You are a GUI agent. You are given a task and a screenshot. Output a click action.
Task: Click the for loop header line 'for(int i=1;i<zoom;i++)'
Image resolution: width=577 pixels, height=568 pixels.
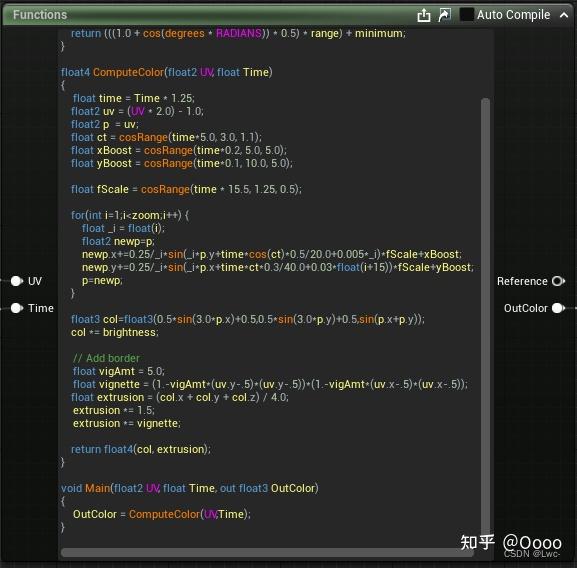[130, 215]
